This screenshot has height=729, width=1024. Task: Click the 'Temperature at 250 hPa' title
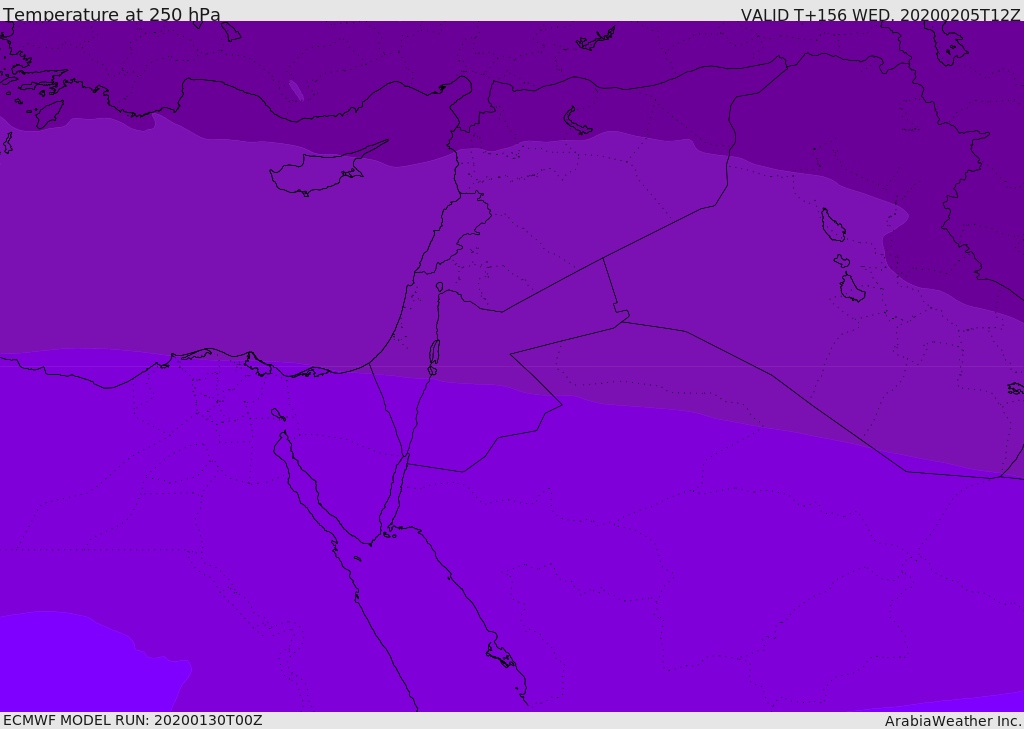click(112, 14)
